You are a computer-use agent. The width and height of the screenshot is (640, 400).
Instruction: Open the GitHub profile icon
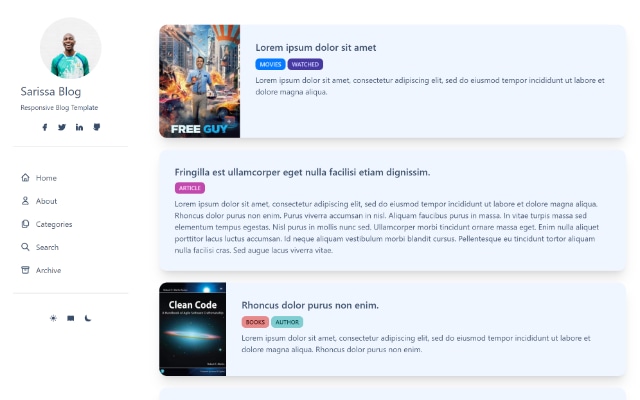97,127
